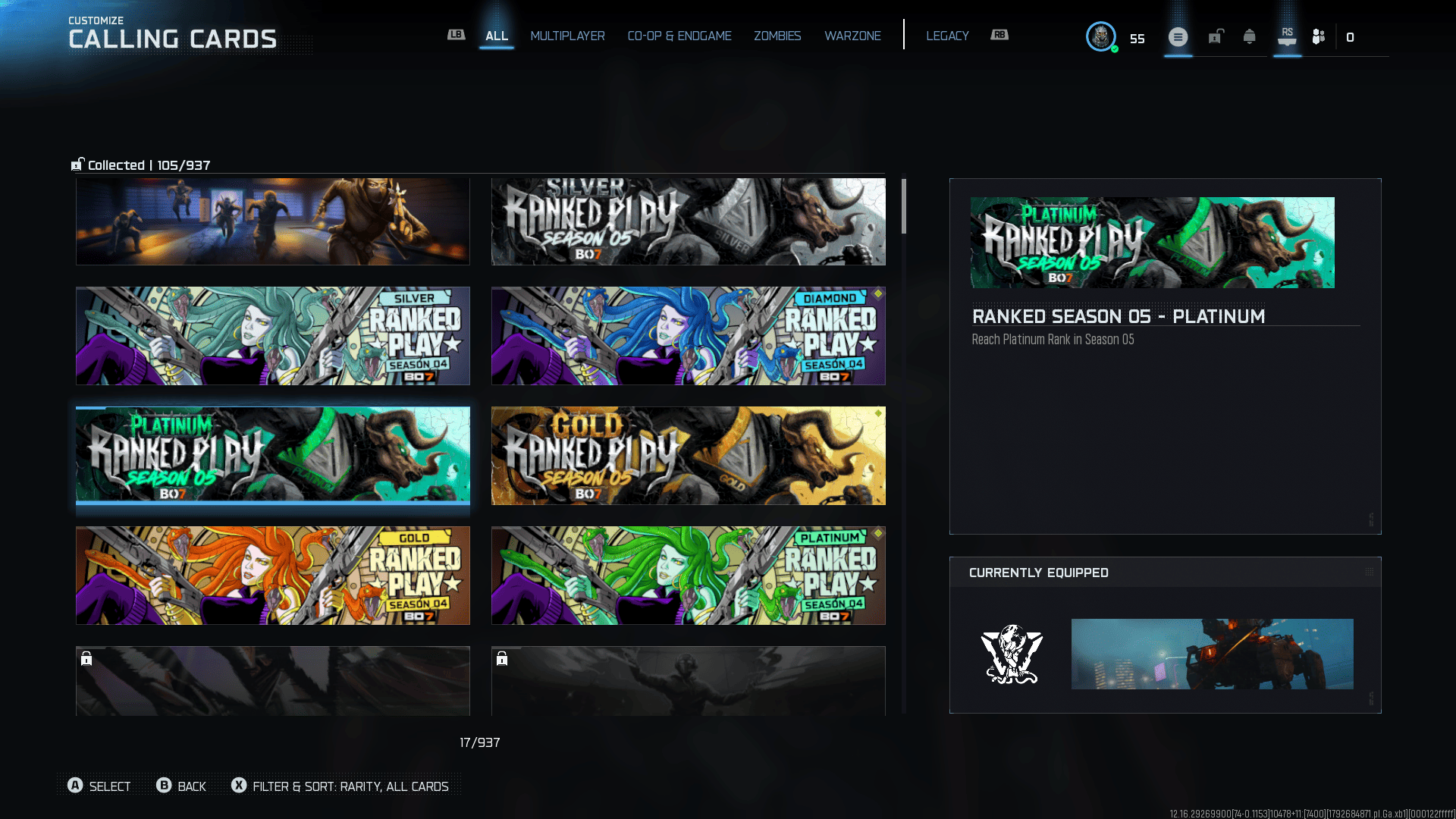Open the unlock tokens padlock icon
This screenshot has width=1456, height=819.
click(x=1216, y=36)
